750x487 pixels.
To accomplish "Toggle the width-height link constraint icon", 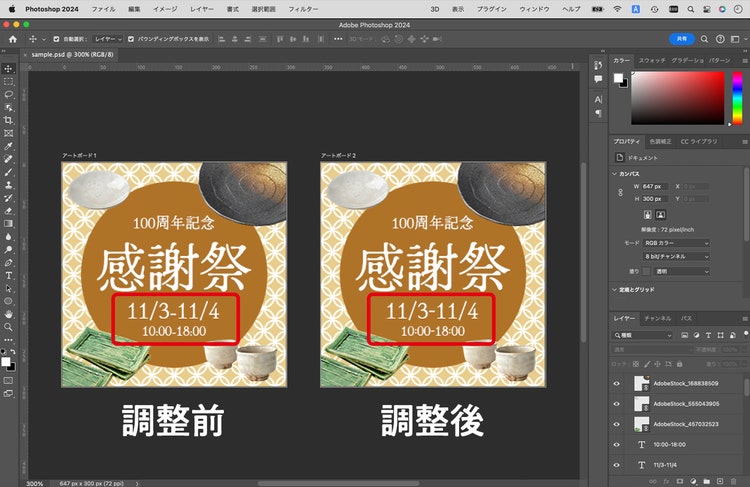I will tap(620, 192).
